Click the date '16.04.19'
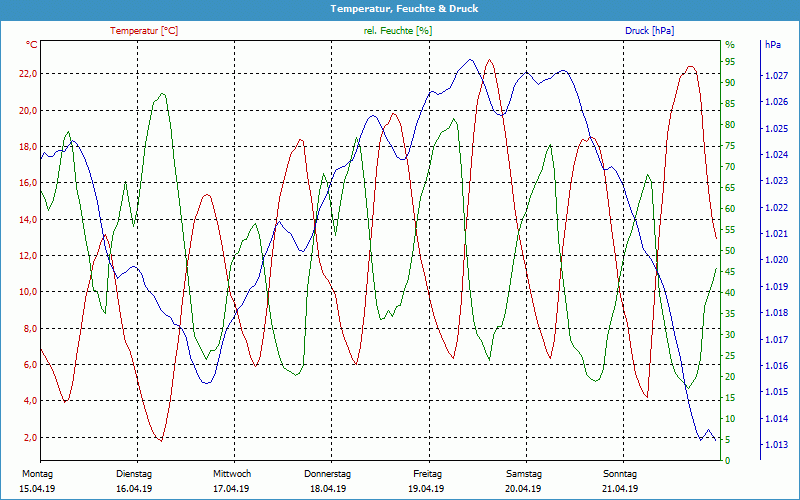800x500 pixels. (134, 489)
